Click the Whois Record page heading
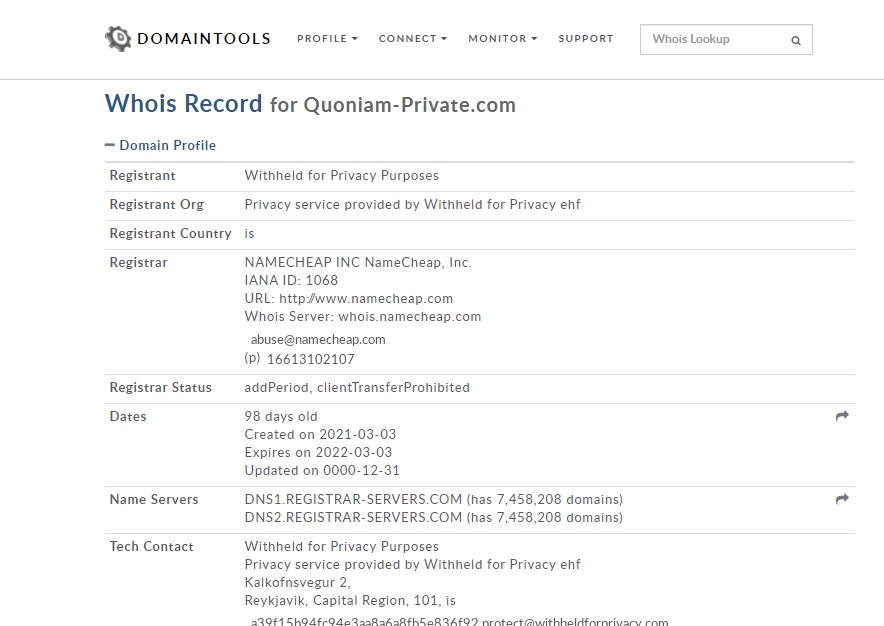The image size is (884, 626). pyautogui.click(x=183, y=104)
